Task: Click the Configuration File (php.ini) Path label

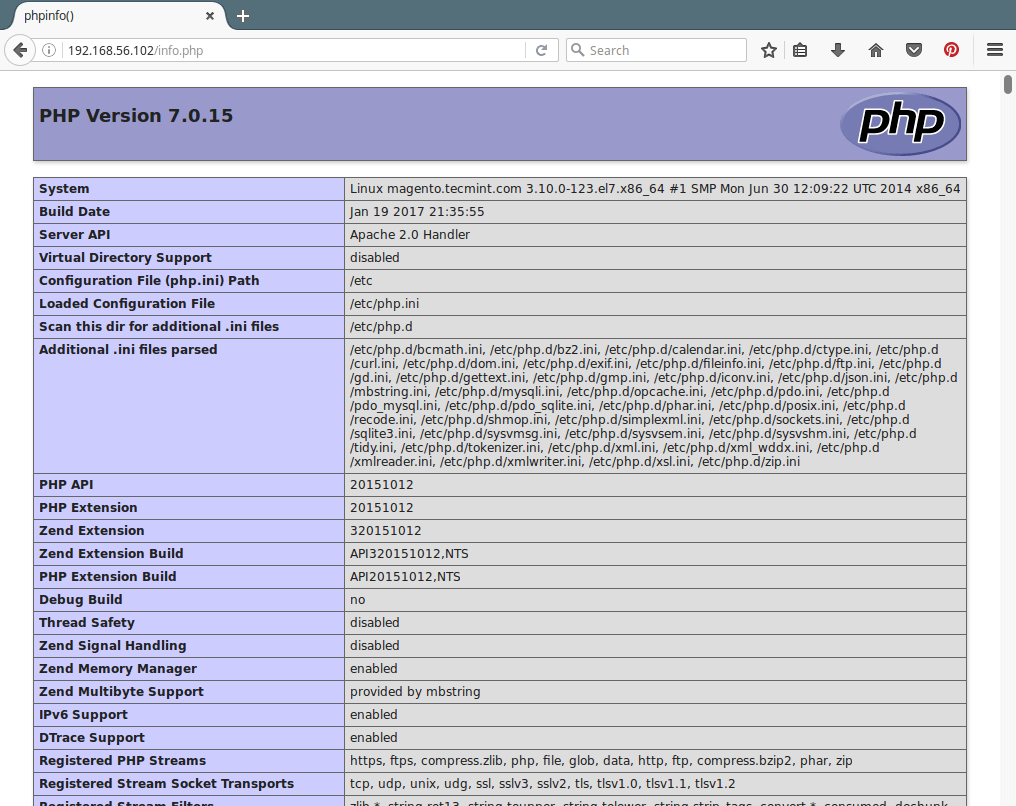Action: click(x=149, y=281)
